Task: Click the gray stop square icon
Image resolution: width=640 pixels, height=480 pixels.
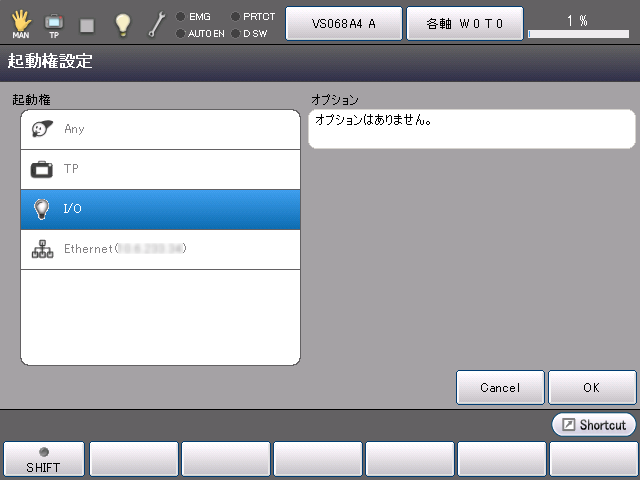Action: tap(88, 24)
